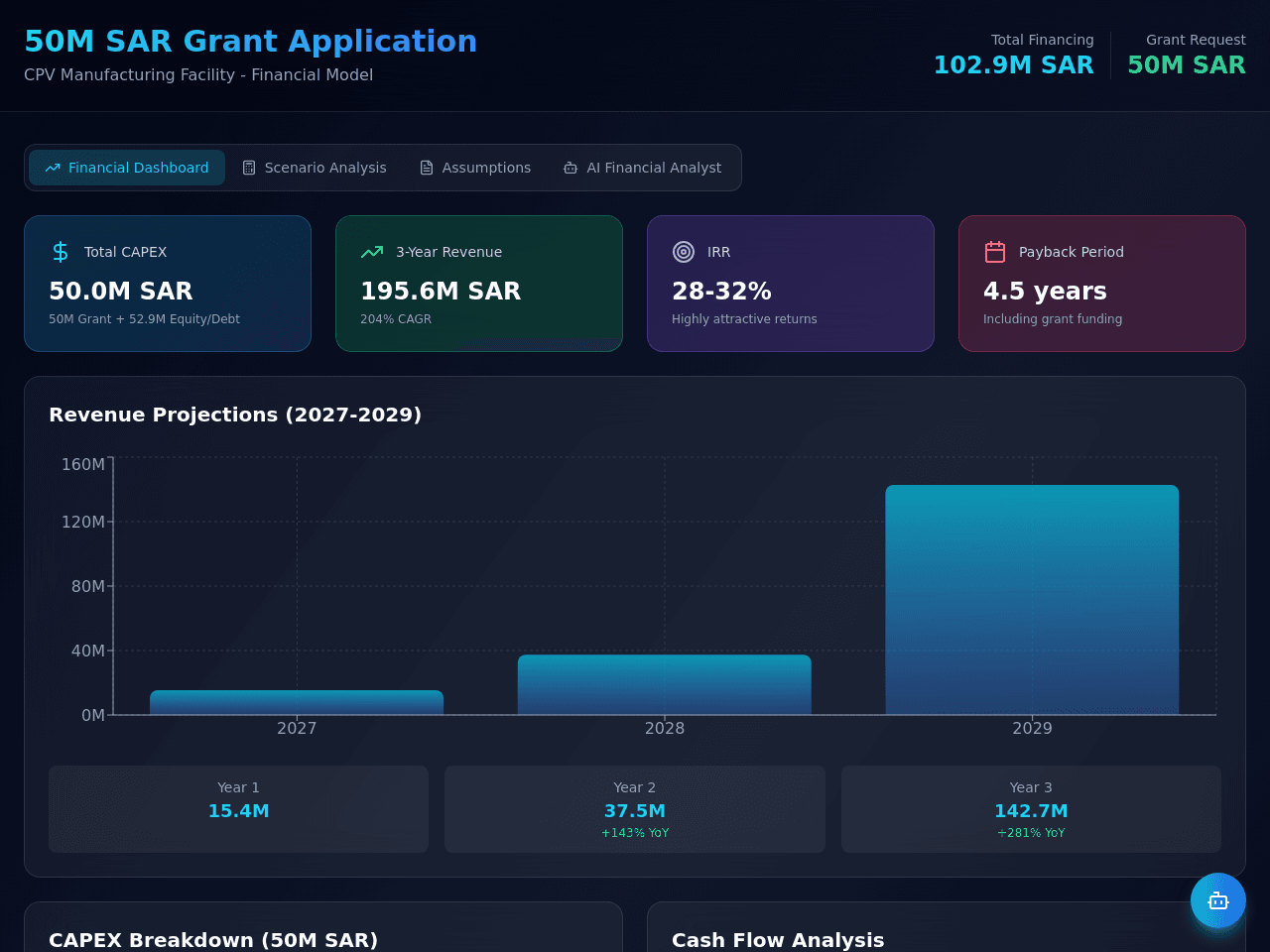Click the calculator icon beside Scenario Analysis

coord(249,168)
